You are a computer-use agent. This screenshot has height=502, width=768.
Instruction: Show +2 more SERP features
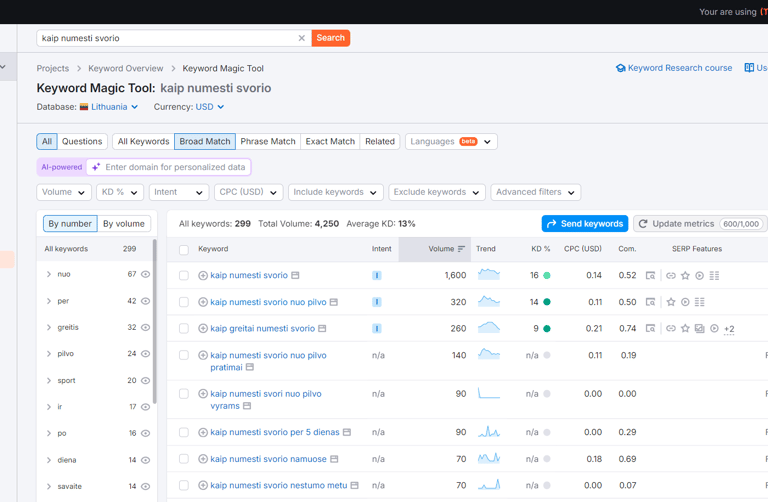(x=729, y=329)
